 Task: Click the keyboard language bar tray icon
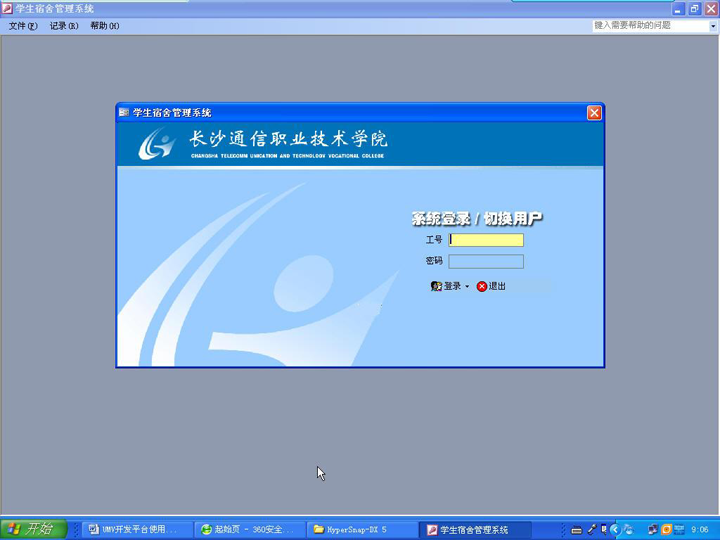[x=576, y=530]
